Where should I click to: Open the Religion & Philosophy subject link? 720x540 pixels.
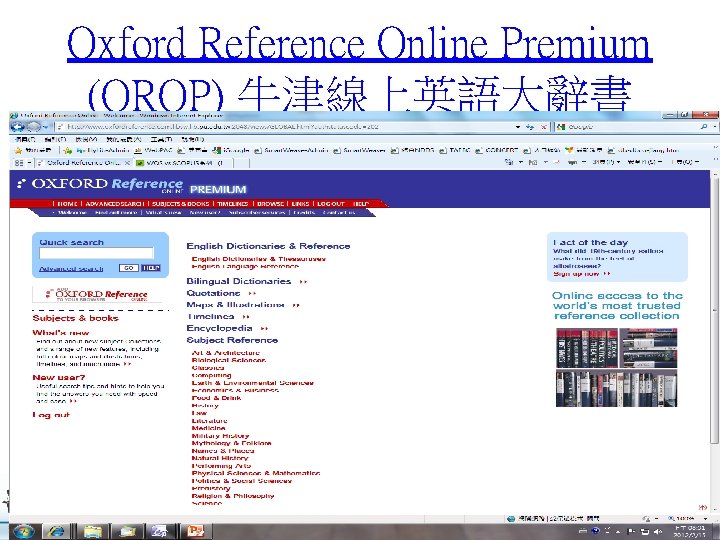point(233,496)
